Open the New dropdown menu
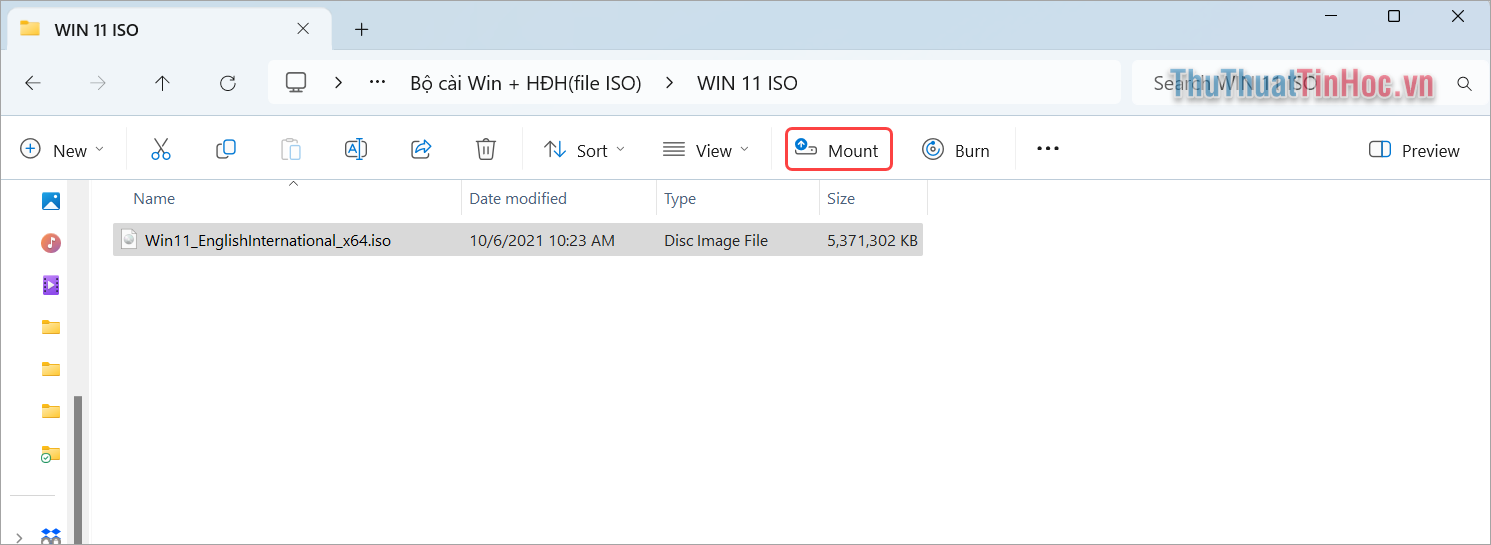1491x545 pixels. coord(62,150)
